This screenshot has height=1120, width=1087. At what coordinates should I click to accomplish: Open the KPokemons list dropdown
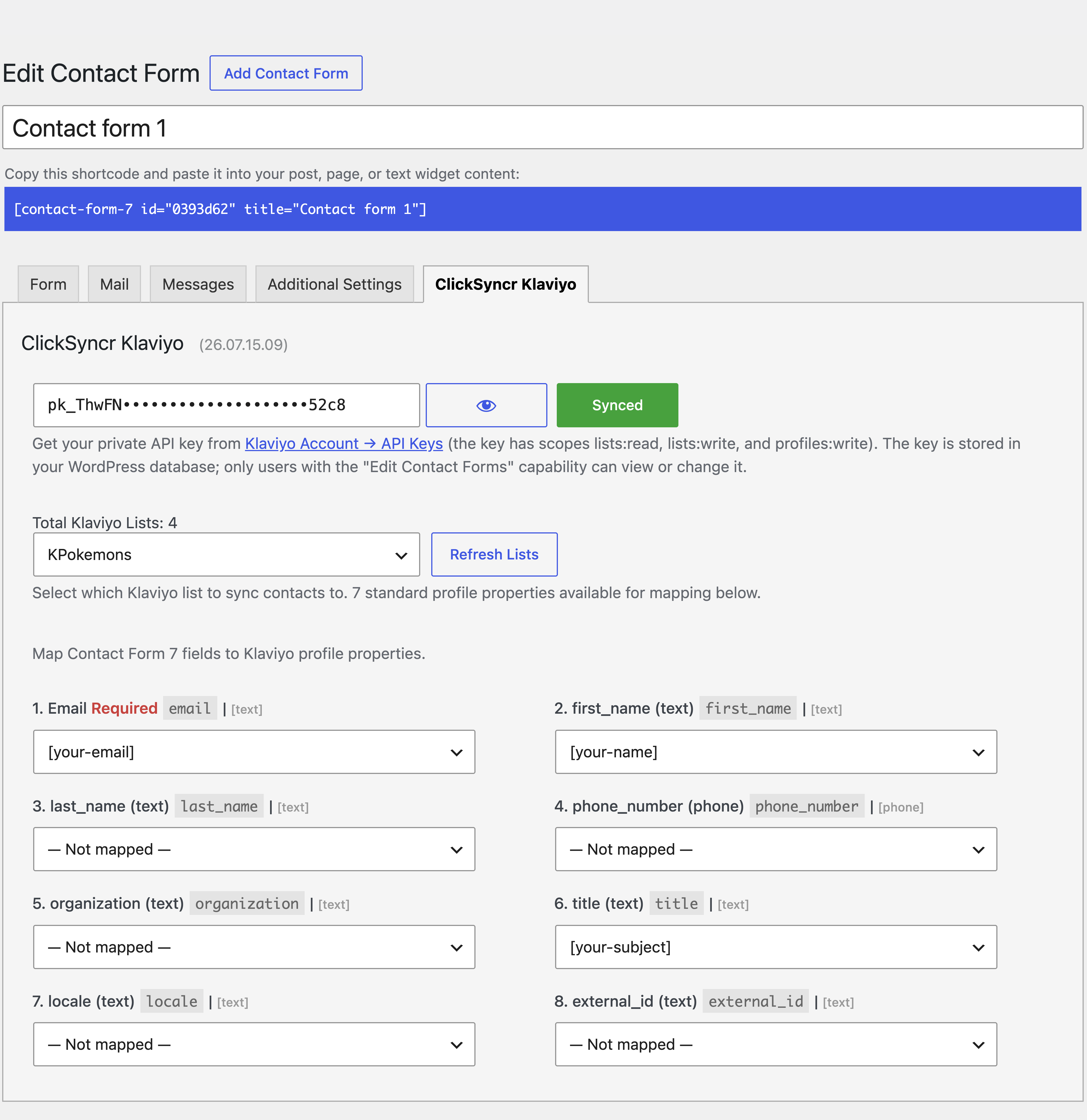point(227,554)
